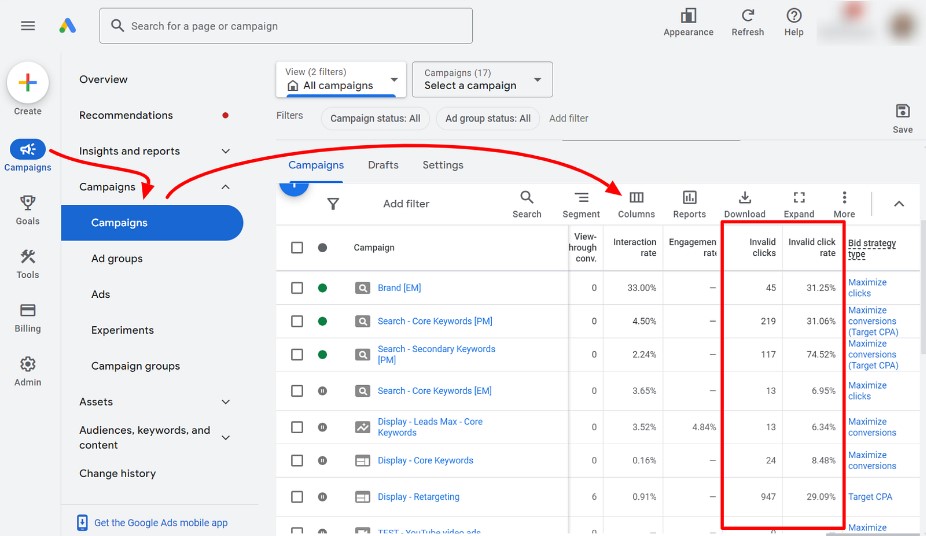Switch to the Settings tab
This screenshot has height=536, width=926.
[442, 165]
